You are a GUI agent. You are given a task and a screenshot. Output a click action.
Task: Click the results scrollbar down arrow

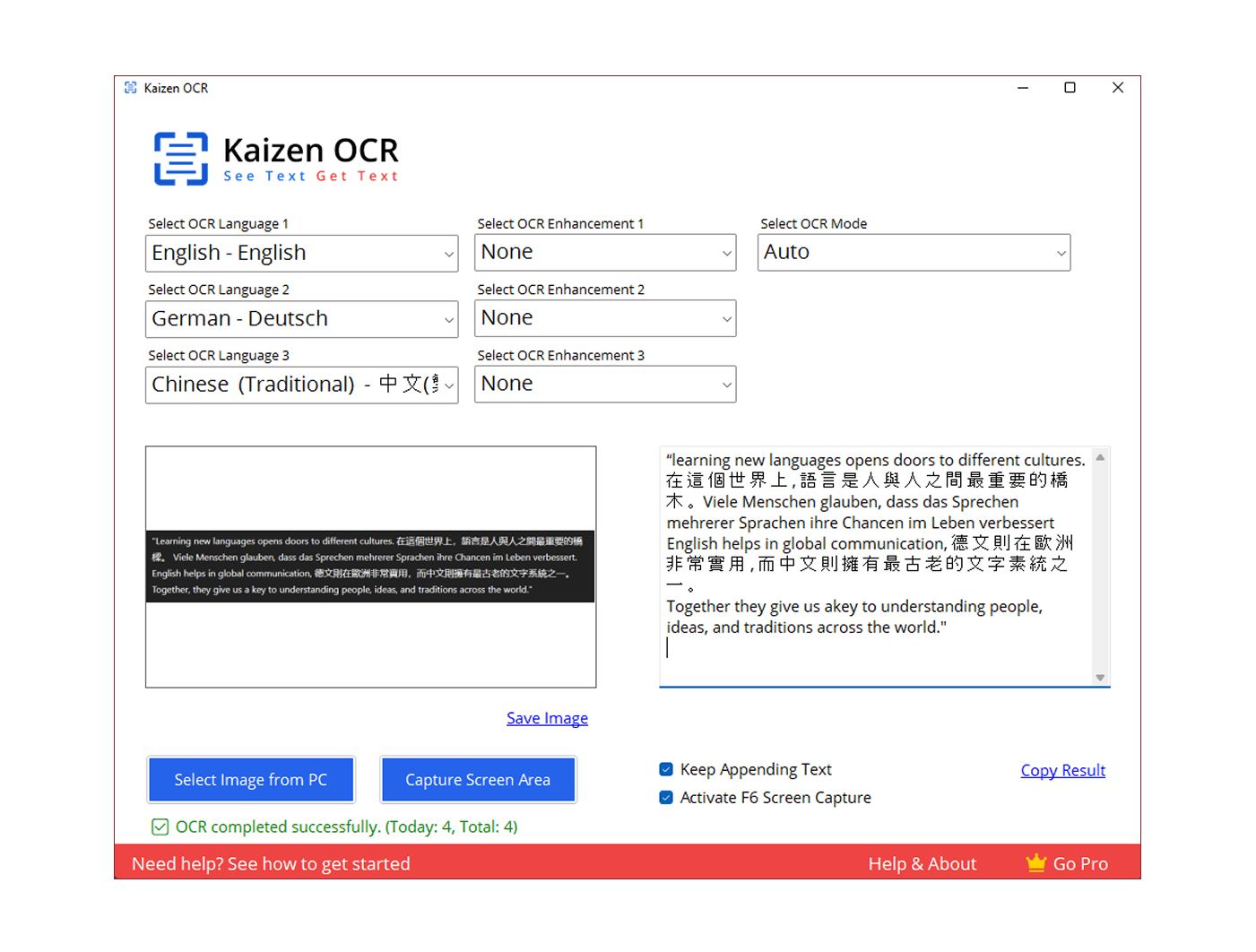click(x=1100, y=678)
